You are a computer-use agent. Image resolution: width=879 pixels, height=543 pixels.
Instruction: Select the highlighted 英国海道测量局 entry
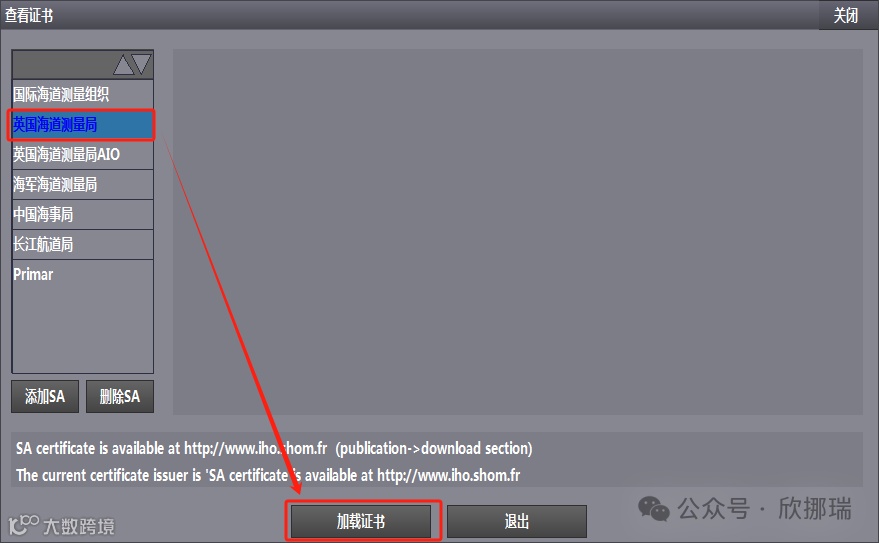[x=82, y=124]
